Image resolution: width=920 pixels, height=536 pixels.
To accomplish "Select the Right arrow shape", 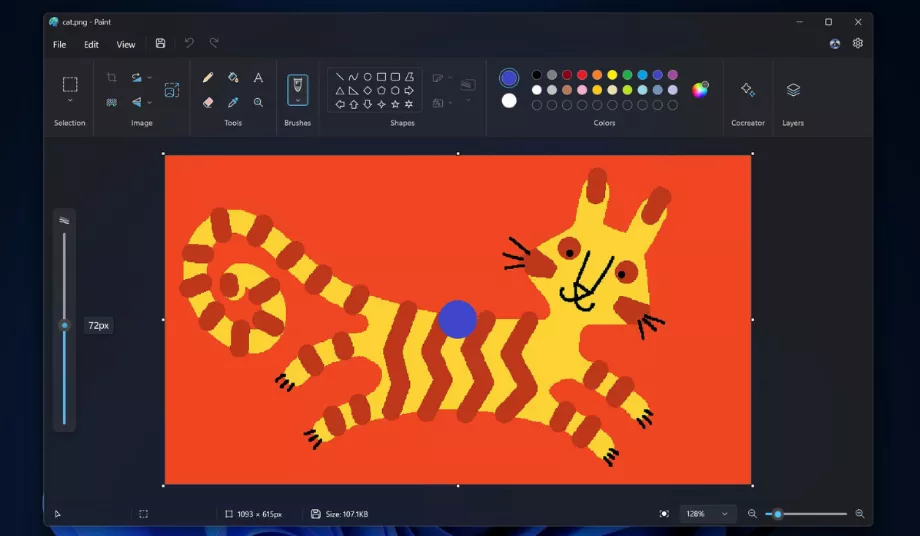I will (x=409, y=91).
